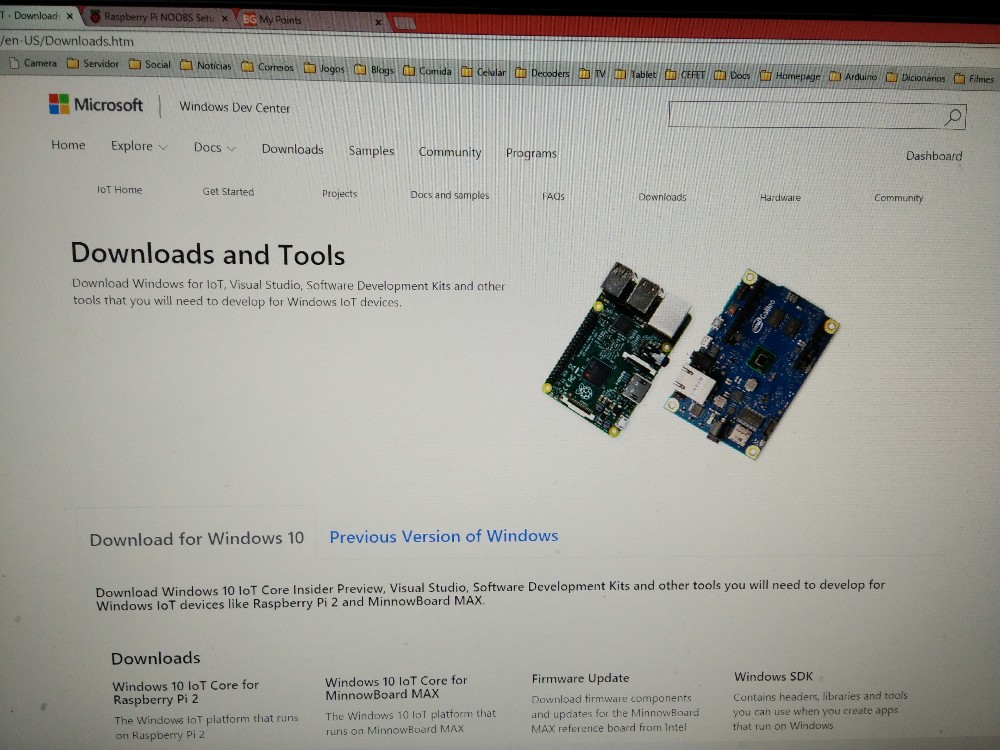Open the Windows SDK download
Image resolution: width=1000 pixels, height=750 pixels.
coord(774,676)
